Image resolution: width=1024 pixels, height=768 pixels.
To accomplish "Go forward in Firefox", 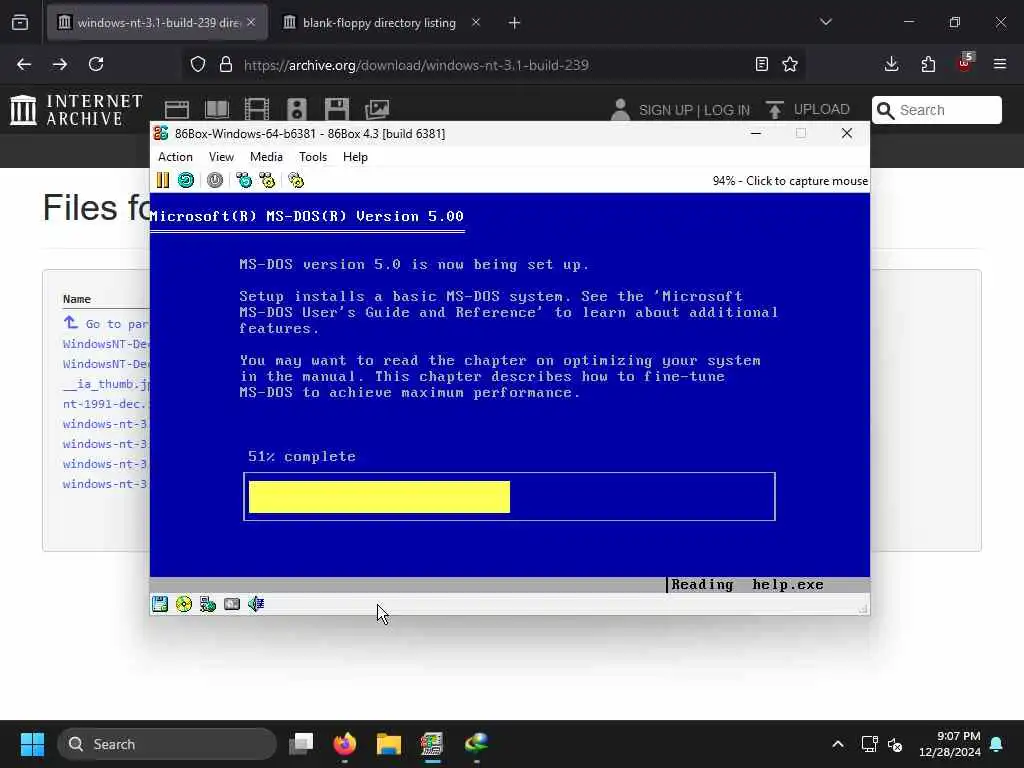I will point(60,64).
